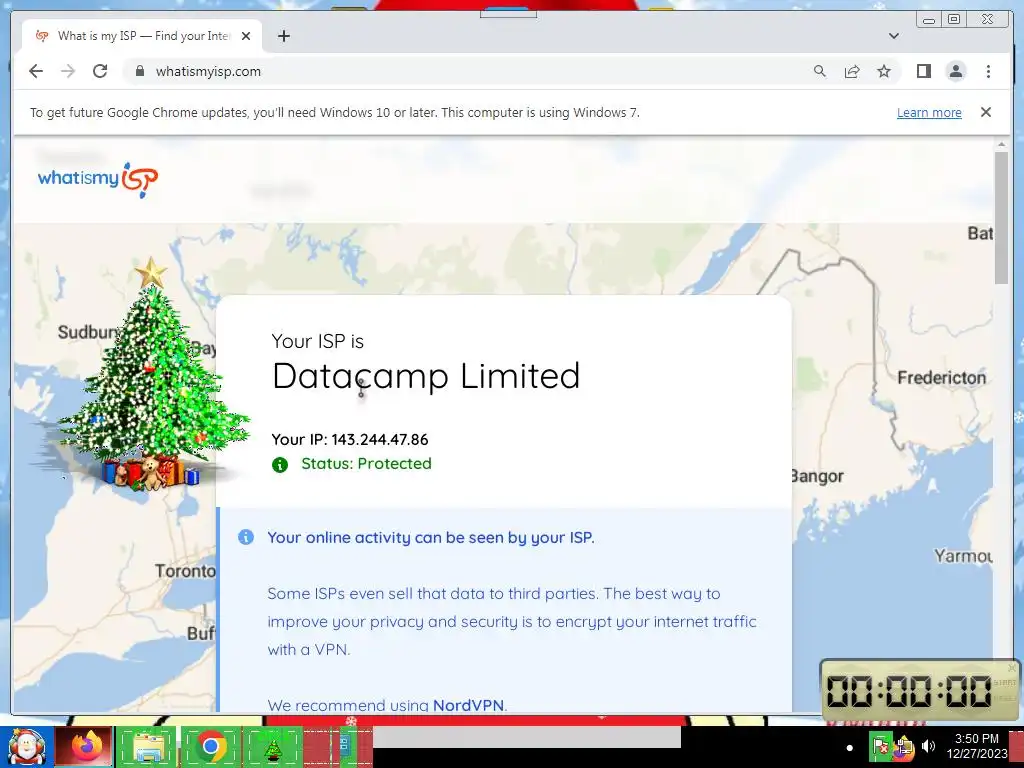The height and width of the screenshot is (768, 1024).
Task: View site info via the padlock icon
Action: pyautogui.click(x=139, y=71)
